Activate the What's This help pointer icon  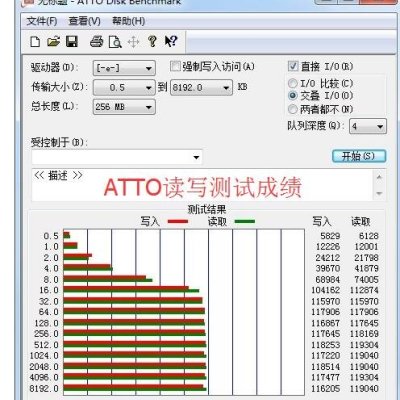[171, 41]
